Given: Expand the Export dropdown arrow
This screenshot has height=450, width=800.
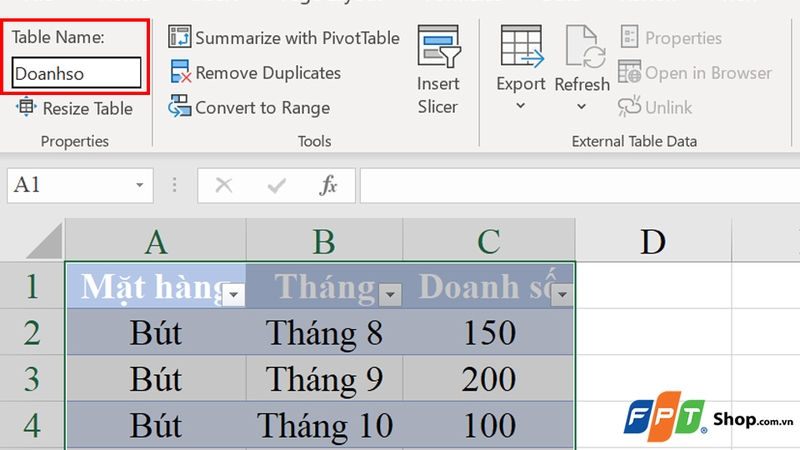Looking at the screenshot, I should [520, 106].
